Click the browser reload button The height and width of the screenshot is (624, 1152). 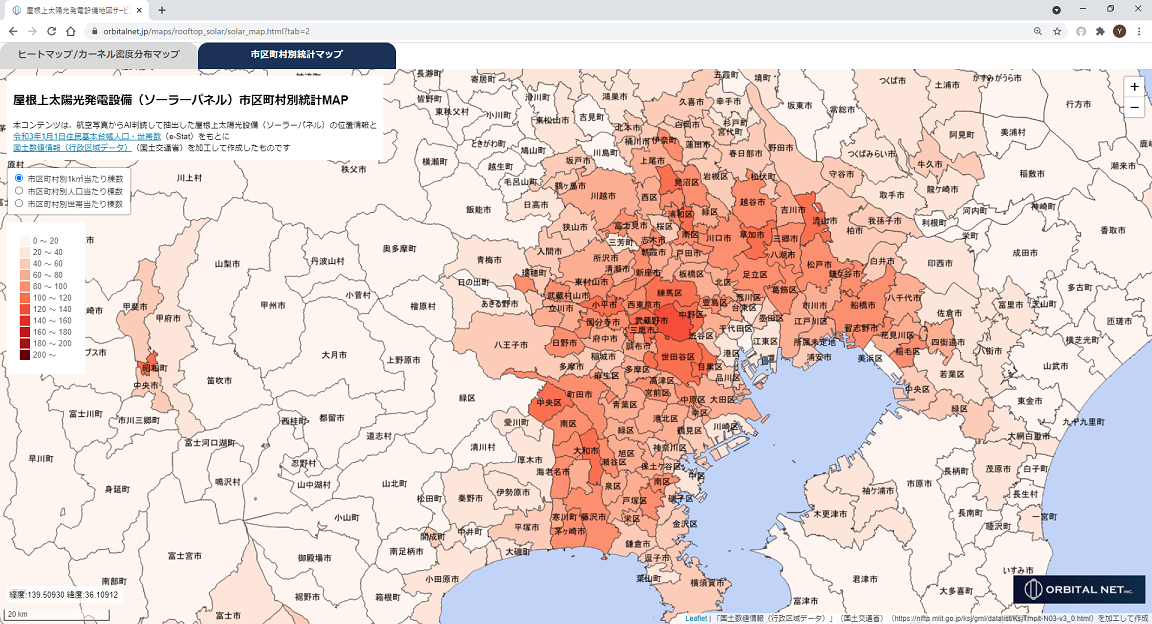(x=53, y=31)
